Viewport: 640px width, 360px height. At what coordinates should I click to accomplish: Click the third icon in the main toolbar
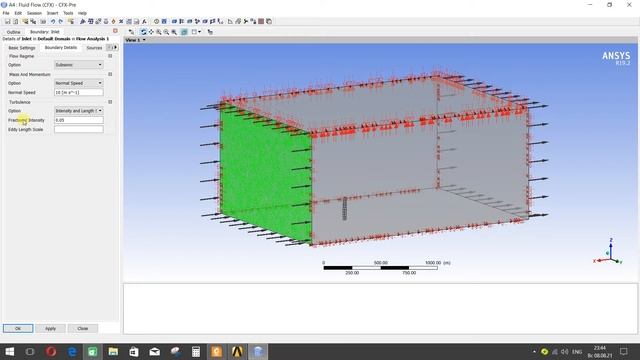(25, 21)
